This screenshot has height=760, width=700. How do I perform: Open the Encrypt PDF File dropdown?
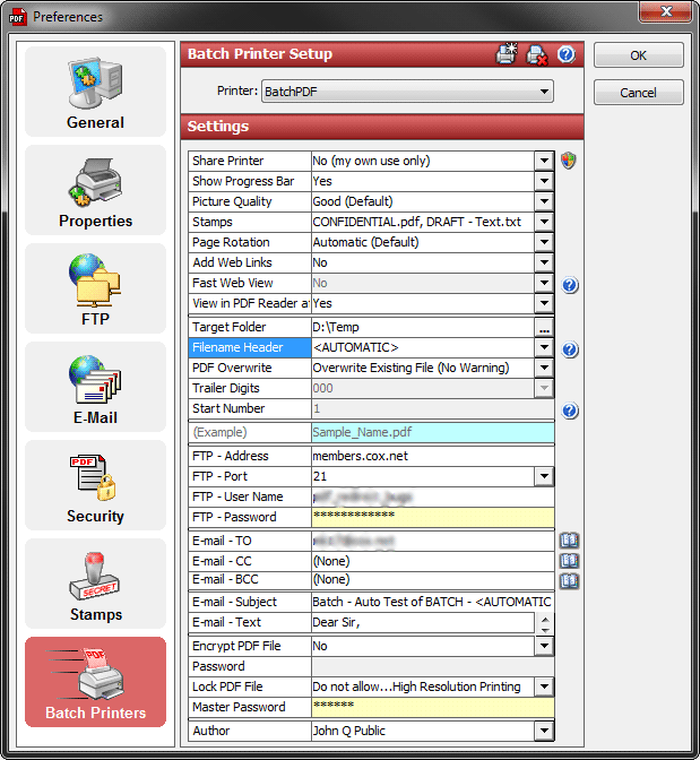544,646
